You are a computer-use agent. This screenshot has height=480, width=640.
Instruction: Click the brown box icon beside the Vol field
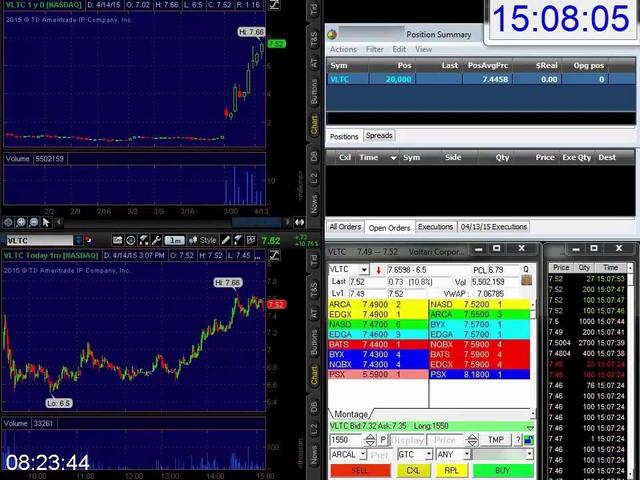point(527,281)
